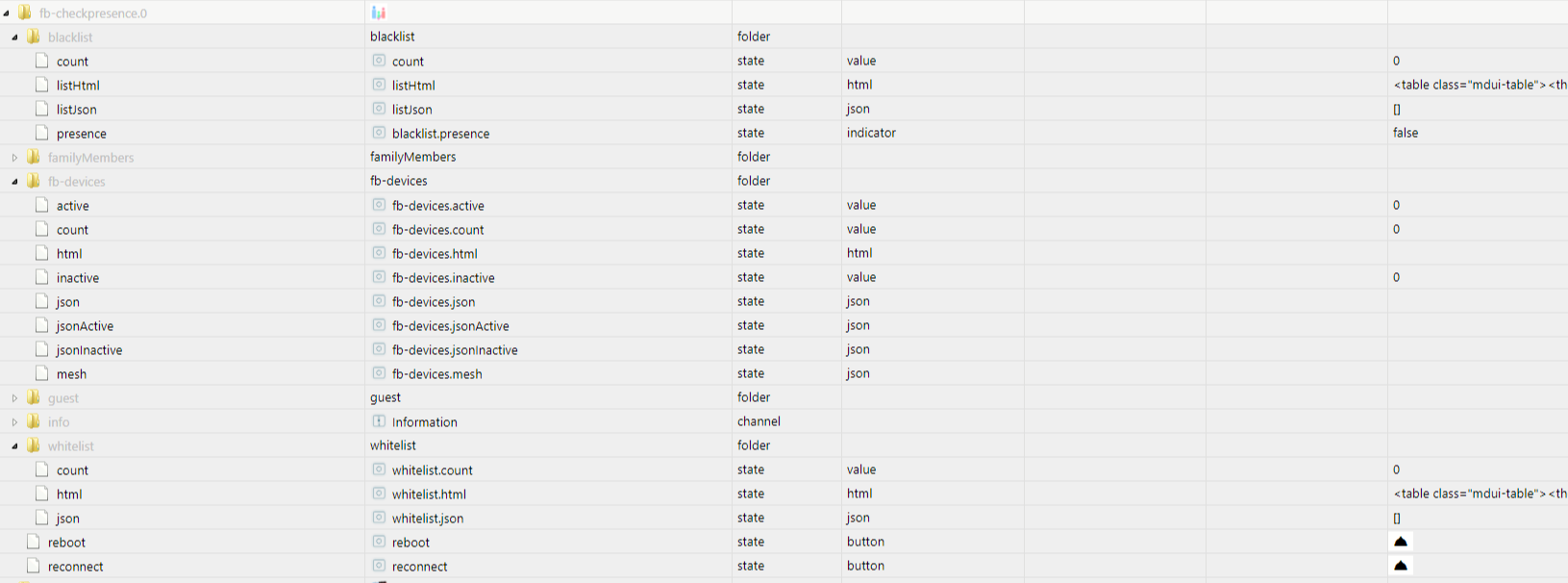Click the state icon beside fb-devices.jsonActive
Screen dimensions: 1568x583
tap(379, 325)
